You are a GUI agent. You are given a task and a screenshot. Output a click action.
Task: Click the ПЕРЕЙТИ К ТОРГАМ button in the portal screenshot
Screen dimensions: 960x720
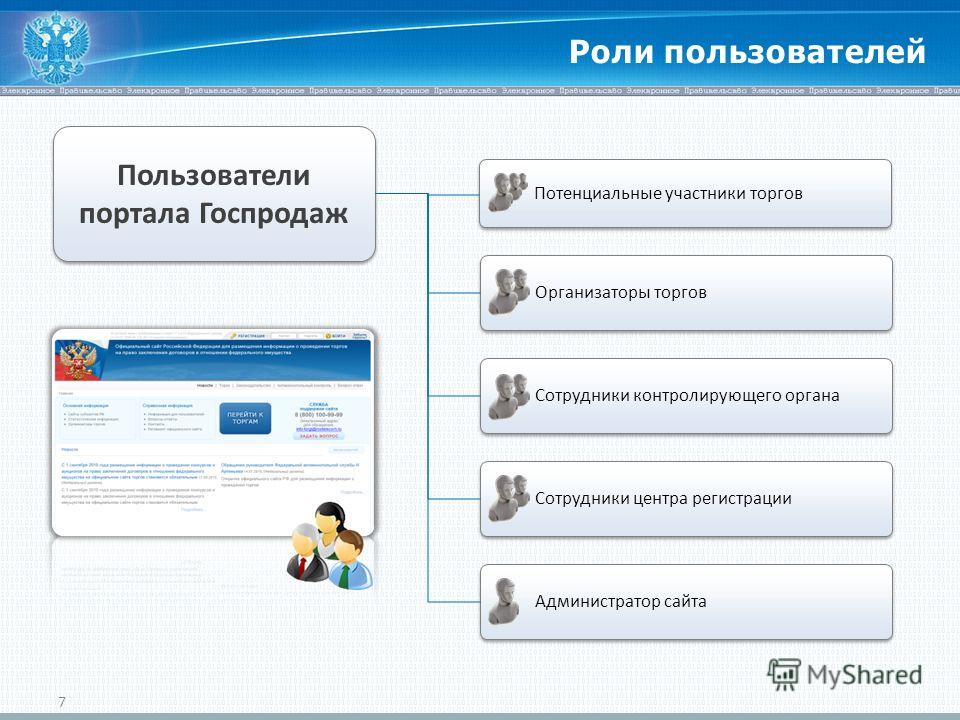(245, 418)
